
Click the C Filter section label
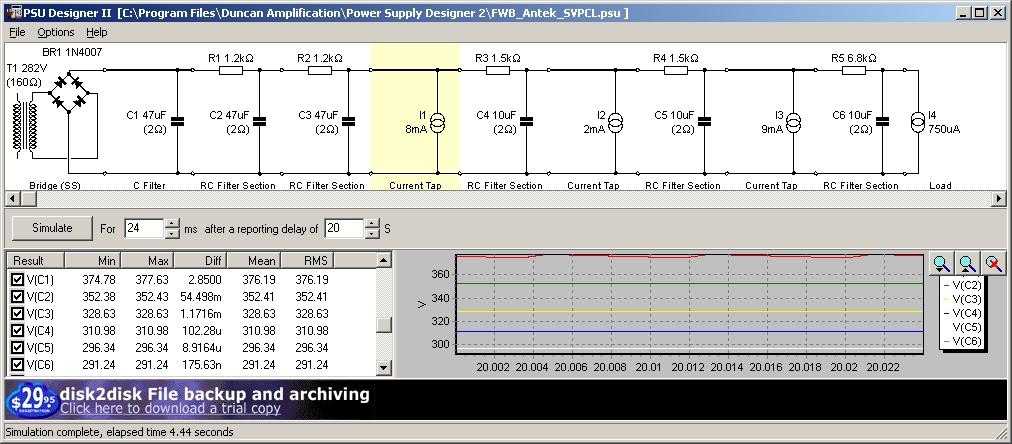[149, 186]
